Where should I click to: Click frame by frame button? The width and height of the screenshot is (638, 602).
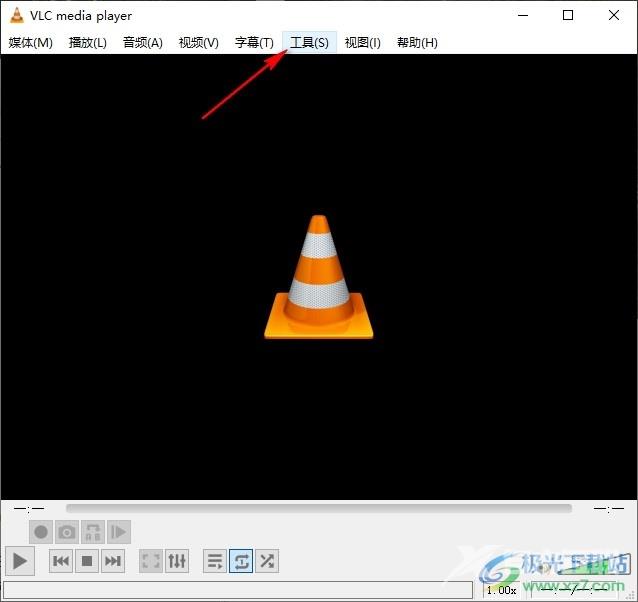[119, 532]
